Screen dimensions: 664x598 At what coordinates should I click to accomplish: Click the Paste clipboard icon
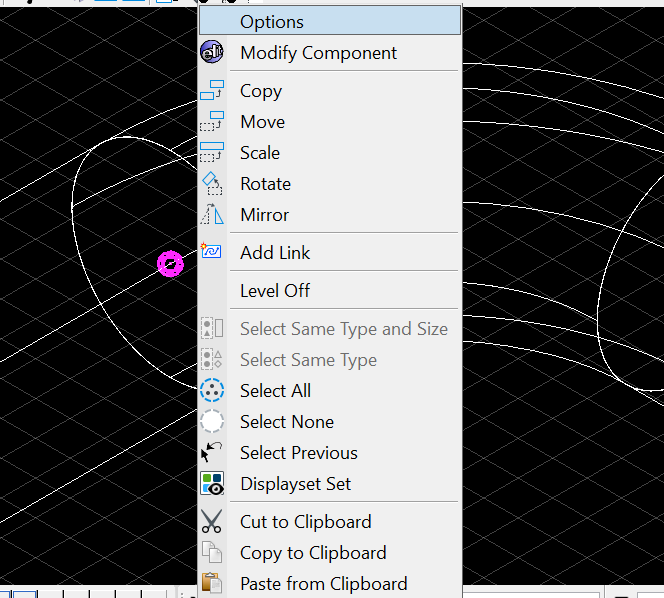(212, 583)
